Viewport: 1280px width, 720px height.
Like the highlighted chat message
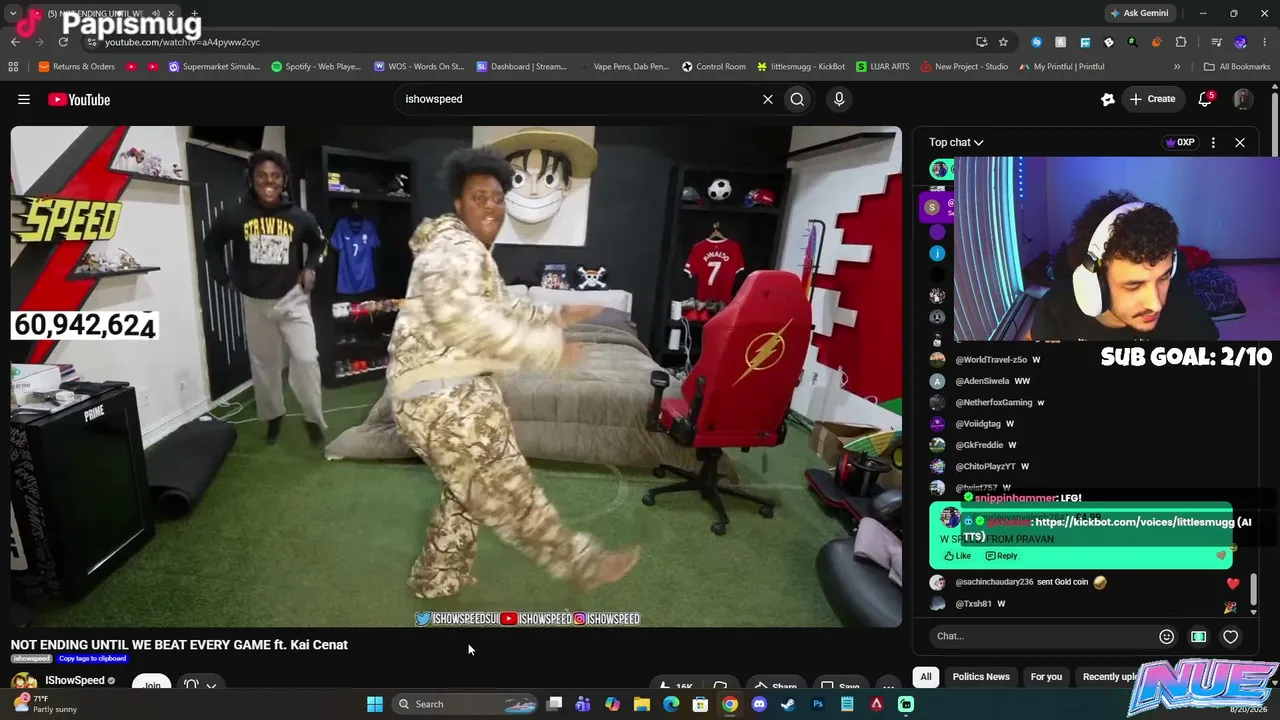tap(958, 556)
